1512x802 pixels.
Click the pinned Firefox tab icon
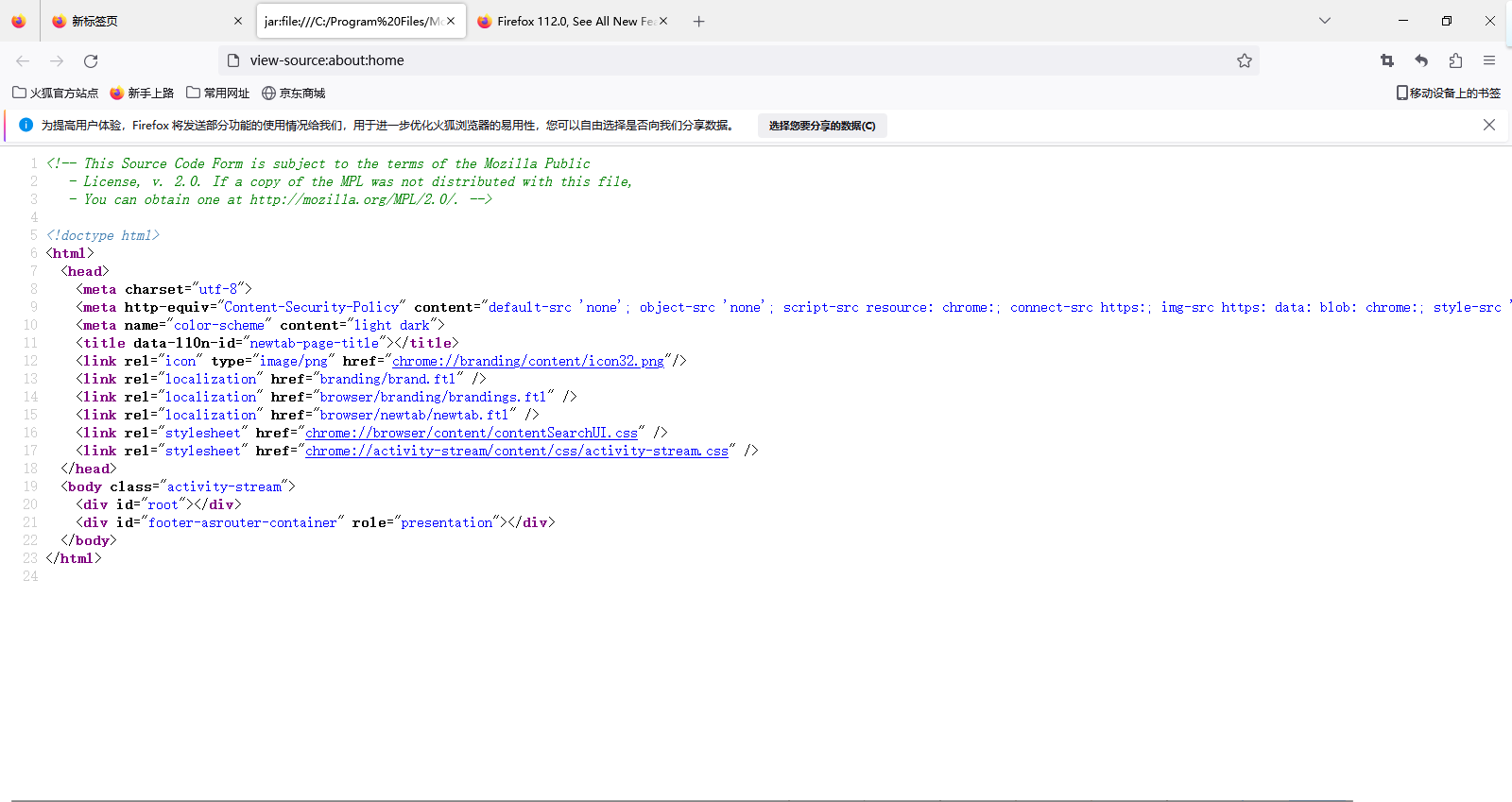(x=19, y=21)
